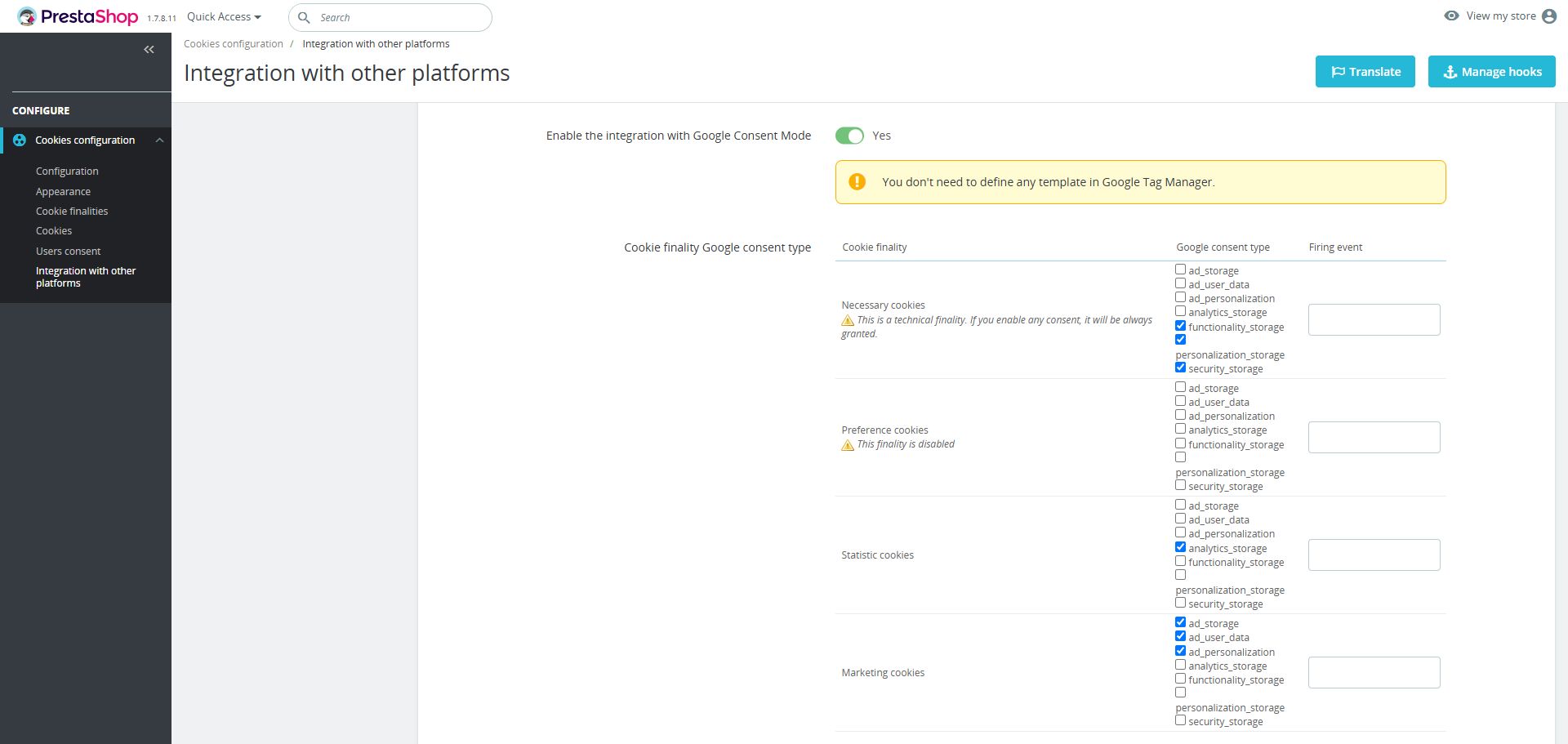This screenshot has height=744, width=1568.
Task: Click the Cookies configuration cookie icon
Action: point(20,140)
